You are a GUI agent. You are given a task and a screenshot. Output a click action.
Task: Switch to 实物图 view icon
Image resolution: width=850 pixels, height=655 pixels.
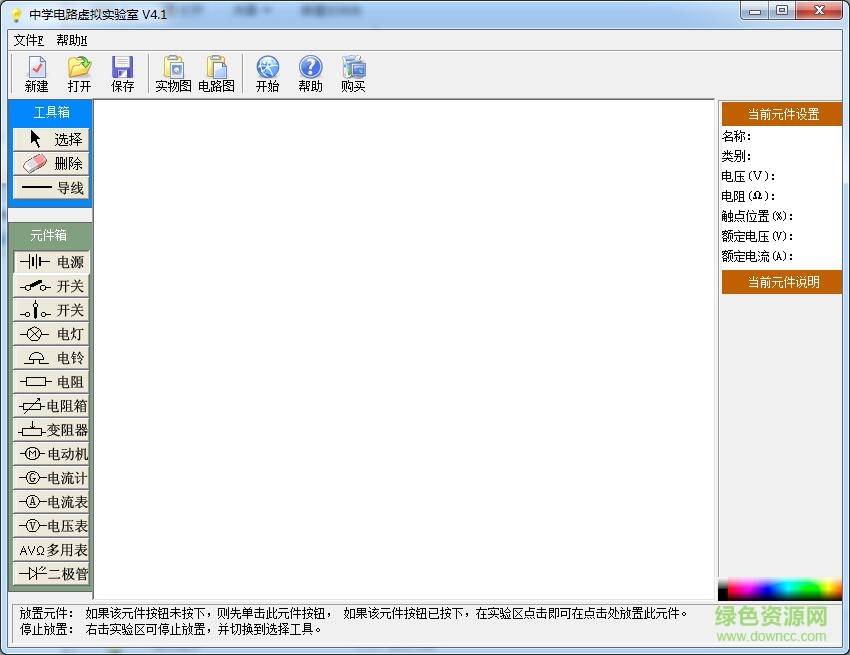173,74
